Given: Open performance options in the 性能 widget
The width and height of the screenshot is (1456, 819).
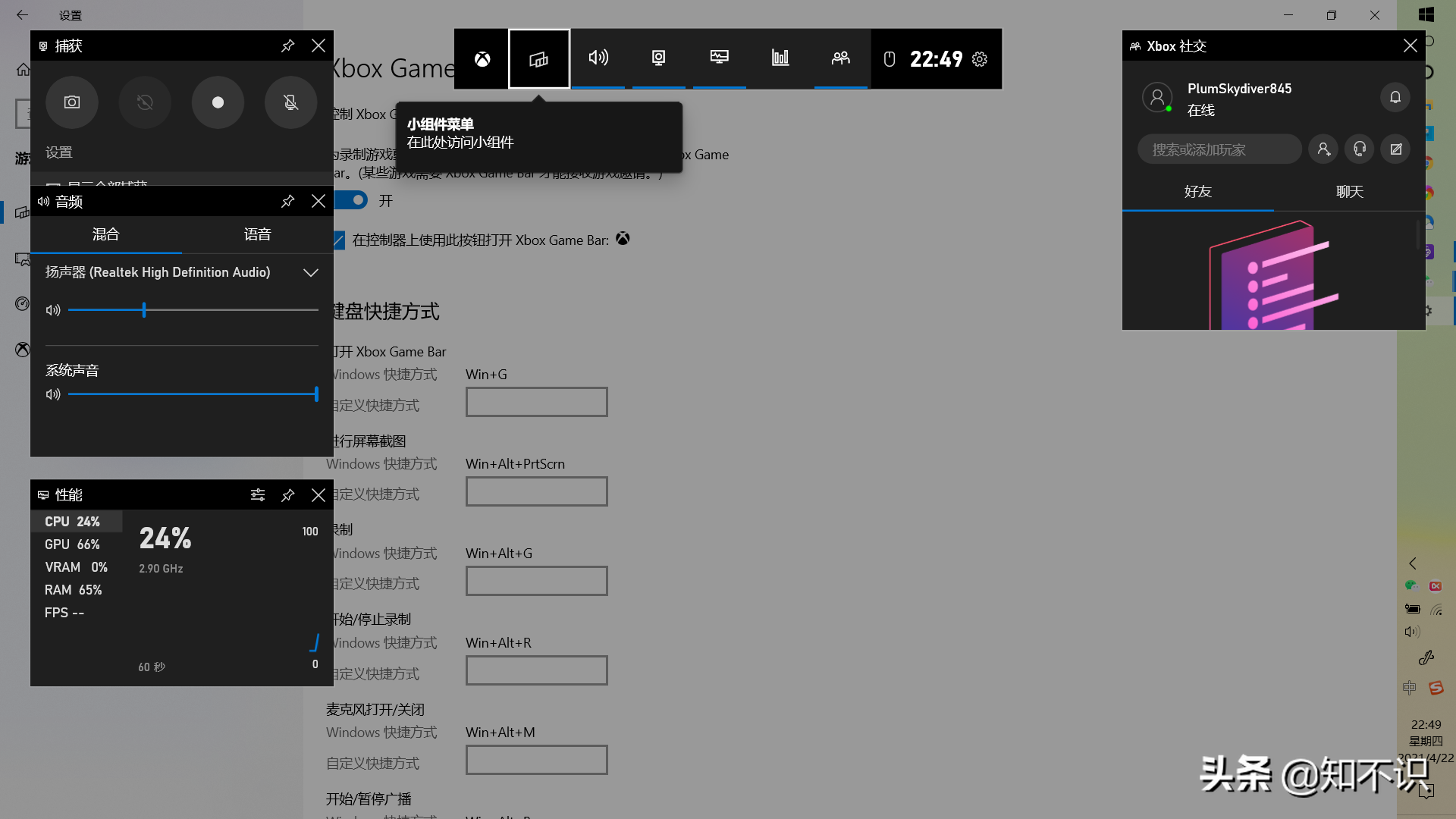Looking at the screenshot, I should coord(258,494).
